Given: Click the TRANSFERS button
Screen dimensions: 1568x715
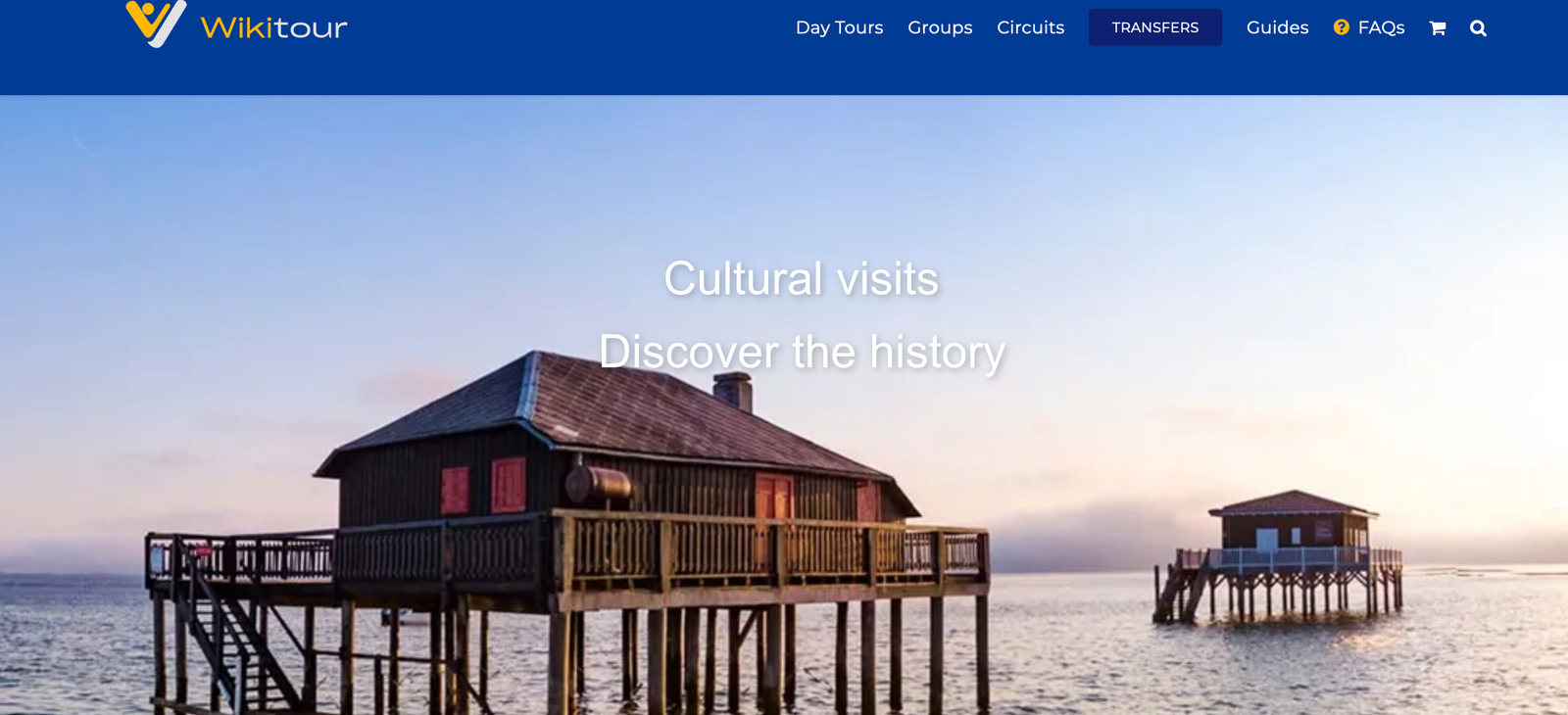Looking at the screenshot, I should [x=1155, y=27].
